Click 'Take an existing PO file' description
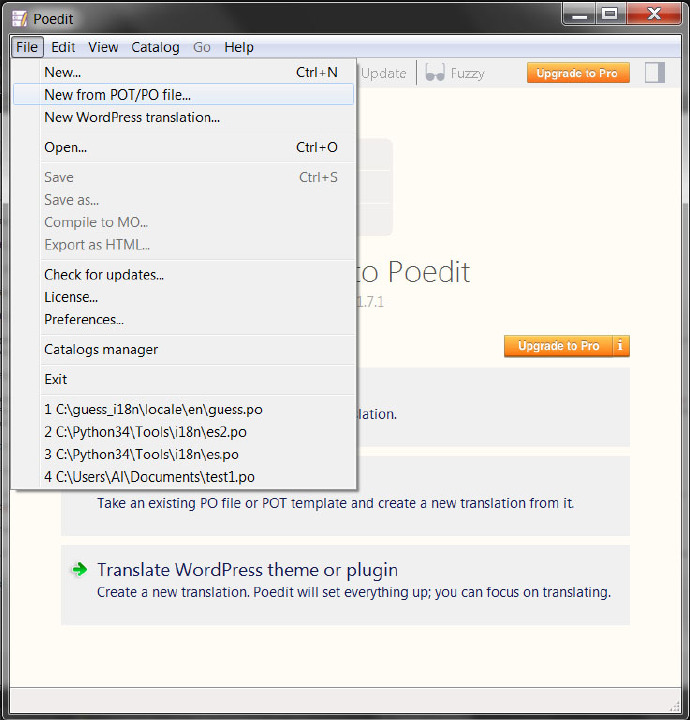This screenshot has height=720, width=690. click(336, 503)
